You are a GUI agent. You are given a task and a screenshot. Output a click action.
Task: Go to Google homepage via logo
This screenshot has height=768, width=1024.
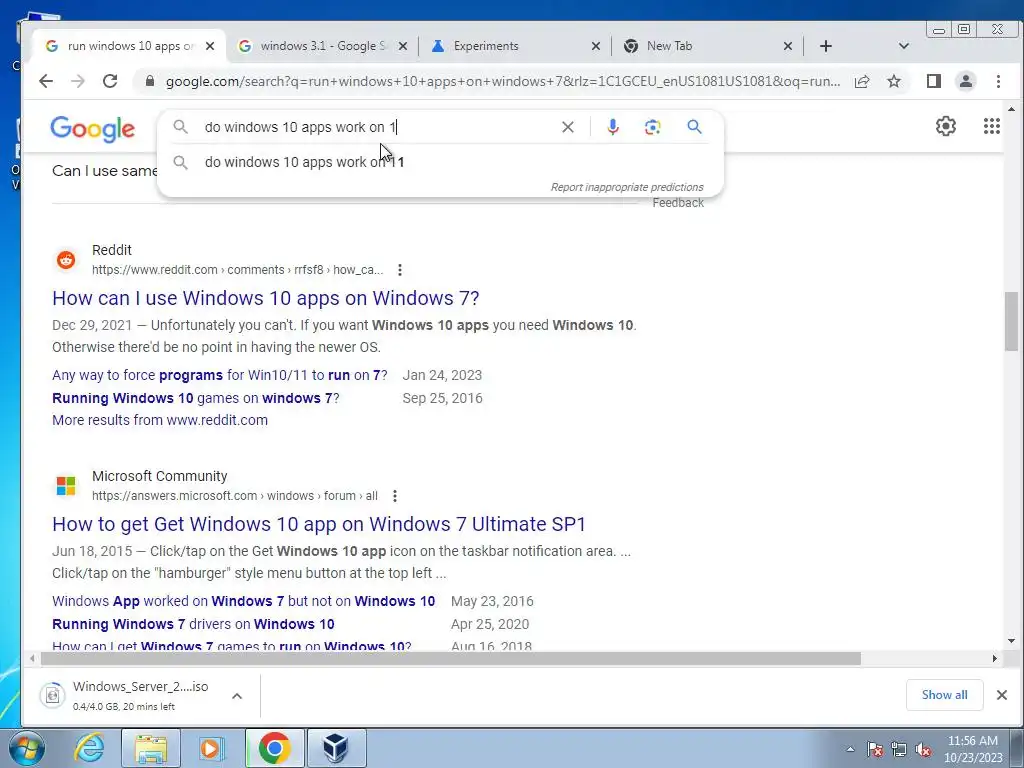click(x=93, y=129)
